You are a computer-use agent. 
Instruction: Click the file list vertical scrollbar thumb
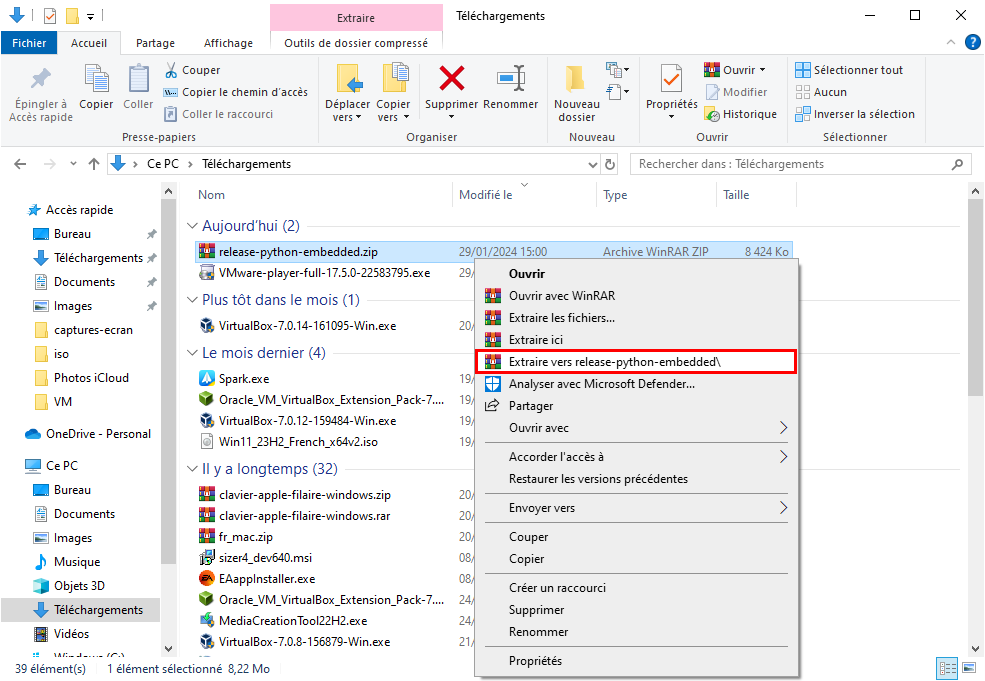click(x=975, y=298)
